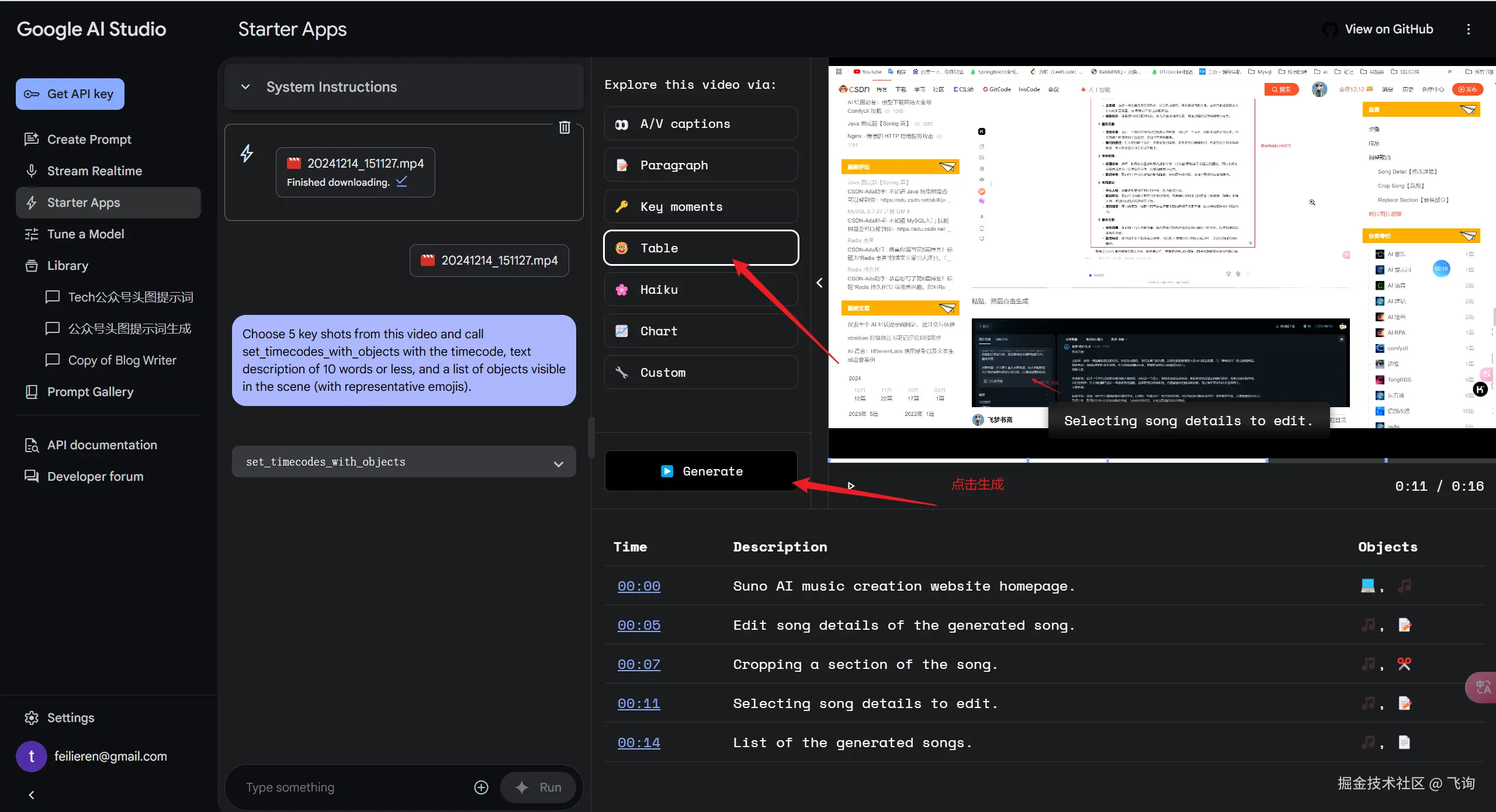The width and height of the screenshot is (1496, 812).
Task: Select the Haiku mode option
Action: pos(701,290)
